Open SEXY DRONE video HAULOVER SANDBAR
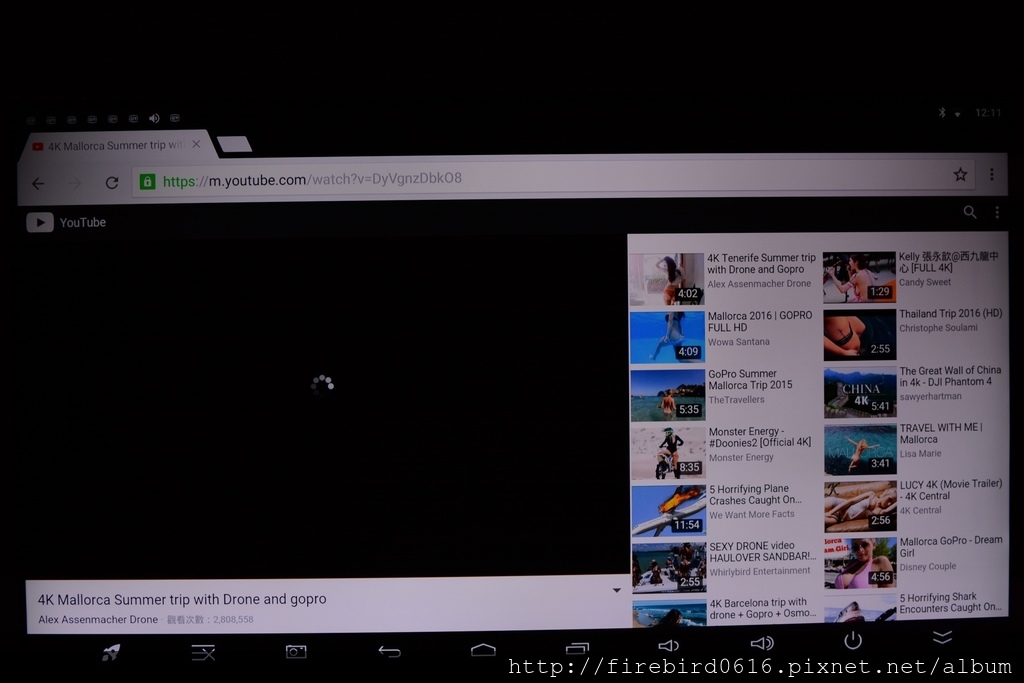Screen dimensions: 1024x683 (x=763, y=551)
